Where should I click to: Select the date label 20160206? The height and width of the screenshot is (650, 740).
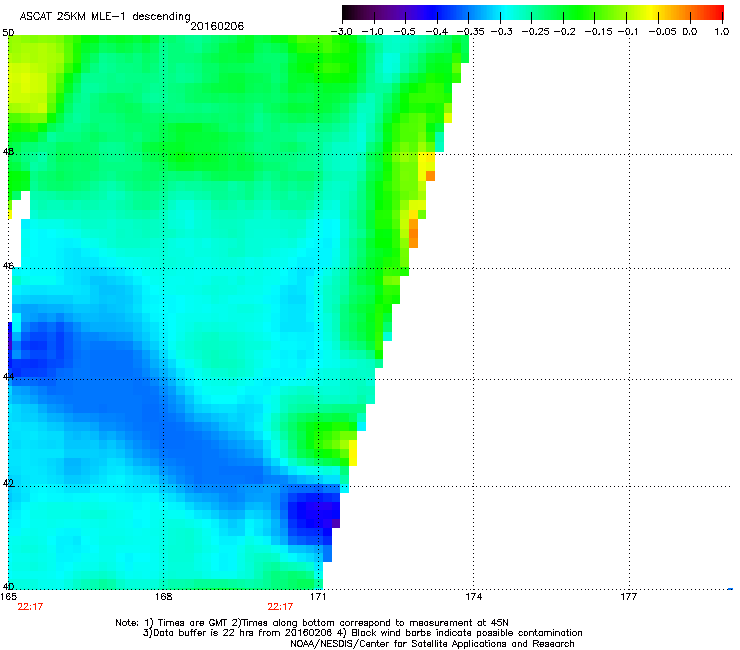[x=217, y=26]
